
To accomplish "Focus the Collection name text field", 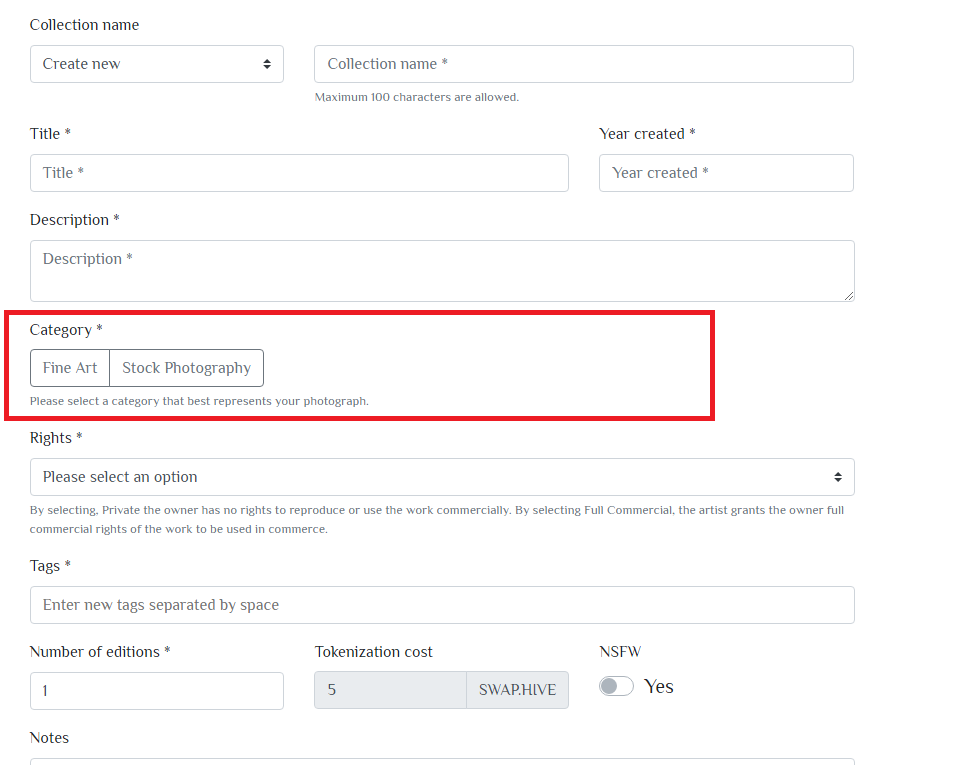I will click(x=583, y=64).
